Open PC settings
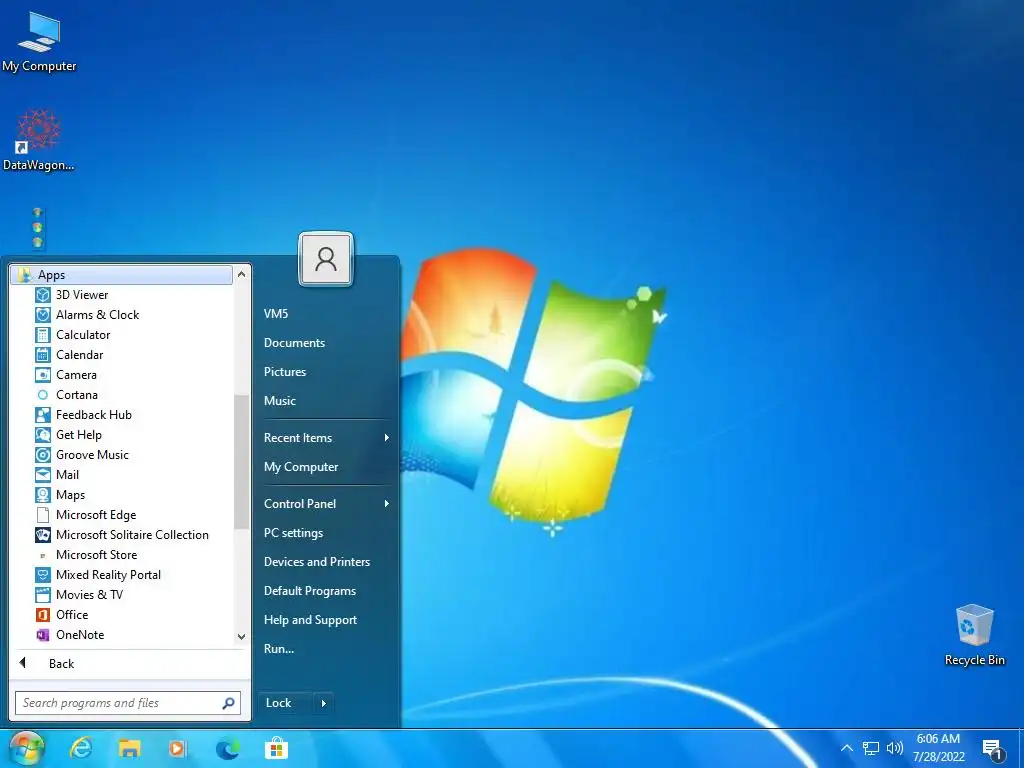 pyautogui.click(x=293, y=533)
